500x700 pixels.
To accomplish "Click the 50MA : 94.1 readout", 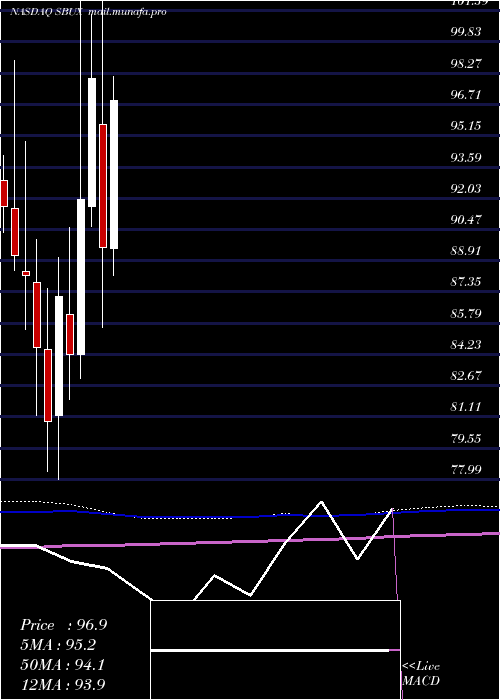I will 62,665.
